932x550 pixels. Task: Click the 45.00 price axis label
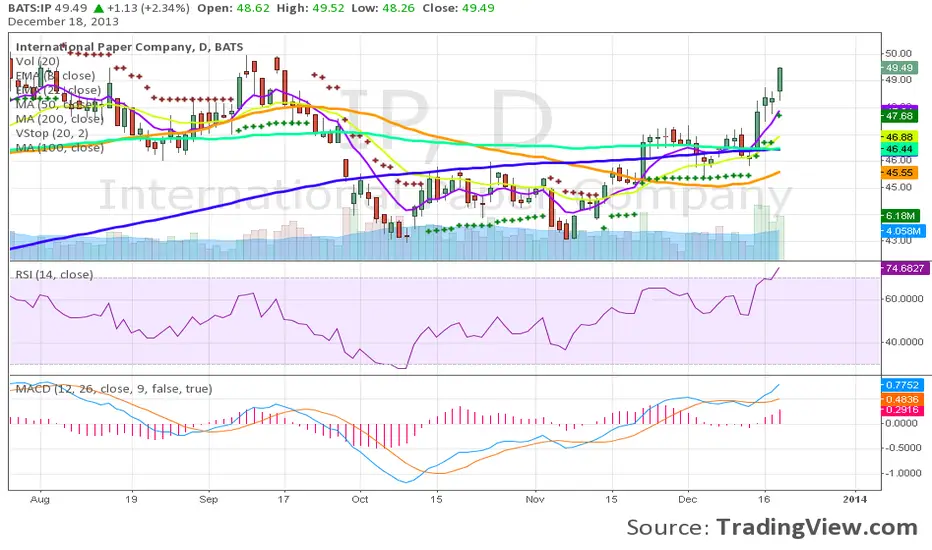click(899, 187)
